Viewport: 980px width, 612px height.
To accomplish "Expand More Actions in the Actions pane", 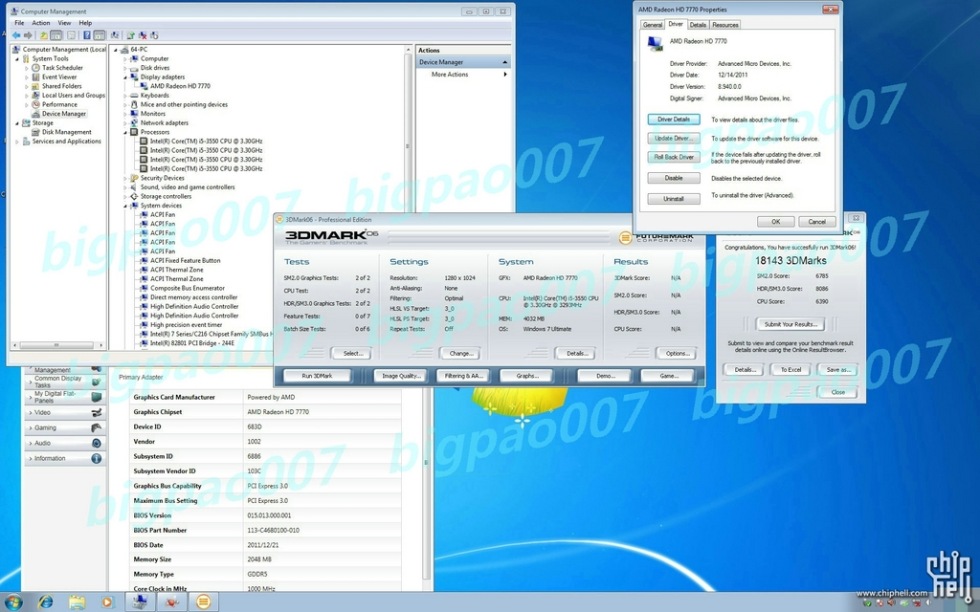I will [449, 72].
